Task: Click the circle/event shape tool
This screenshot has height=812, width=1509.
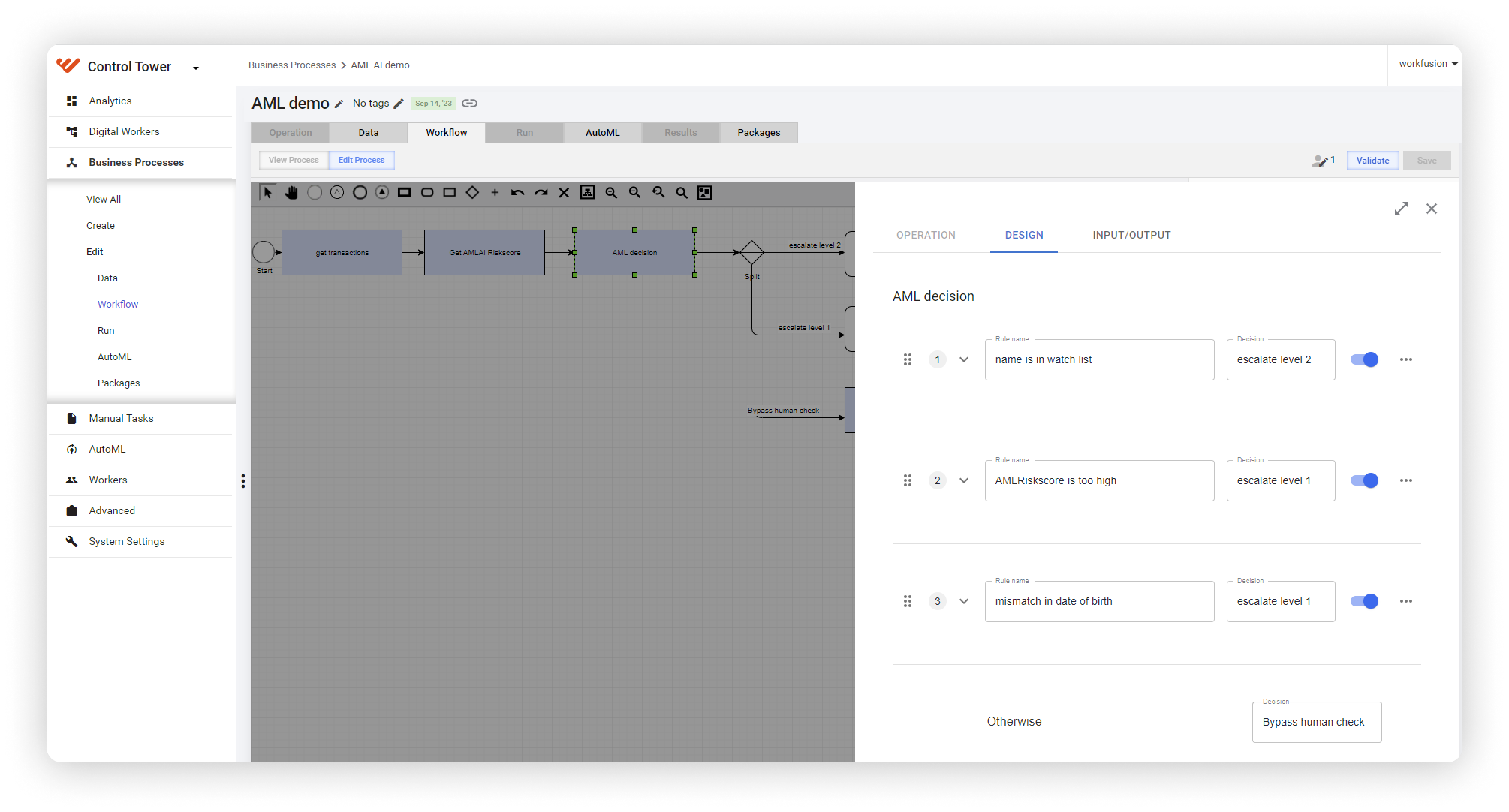Action: pos(314,192)
